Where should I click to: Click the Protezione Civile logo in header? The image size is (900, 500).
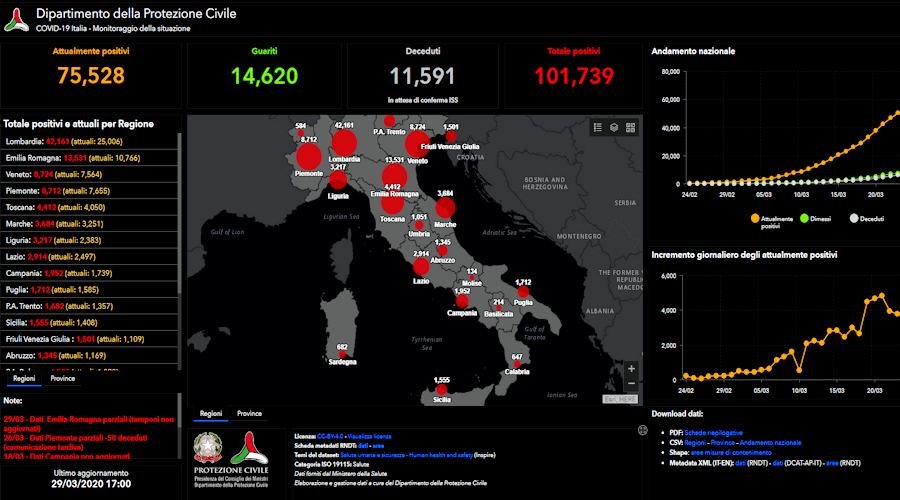tap(16, 20)
